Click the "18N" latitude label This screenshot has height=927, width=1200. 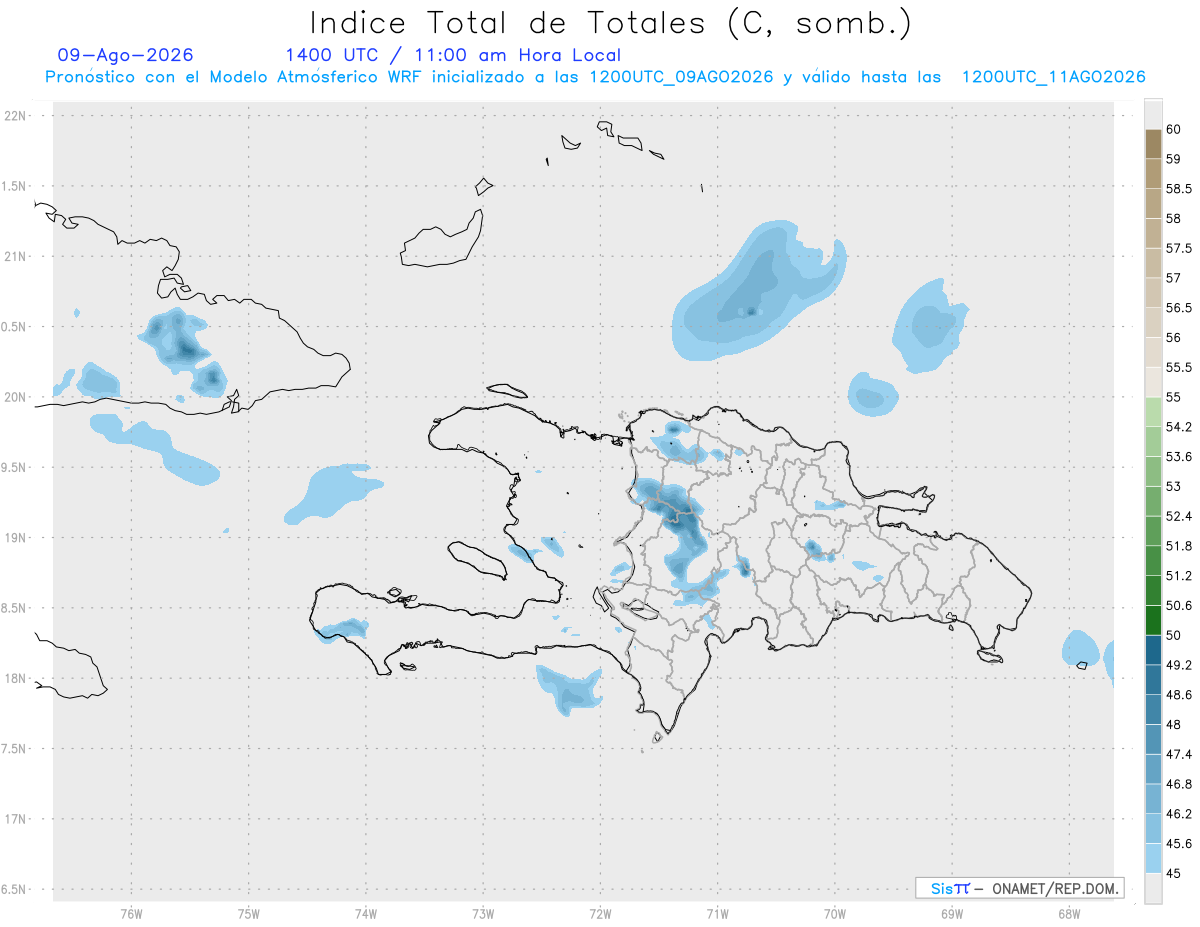17,679
